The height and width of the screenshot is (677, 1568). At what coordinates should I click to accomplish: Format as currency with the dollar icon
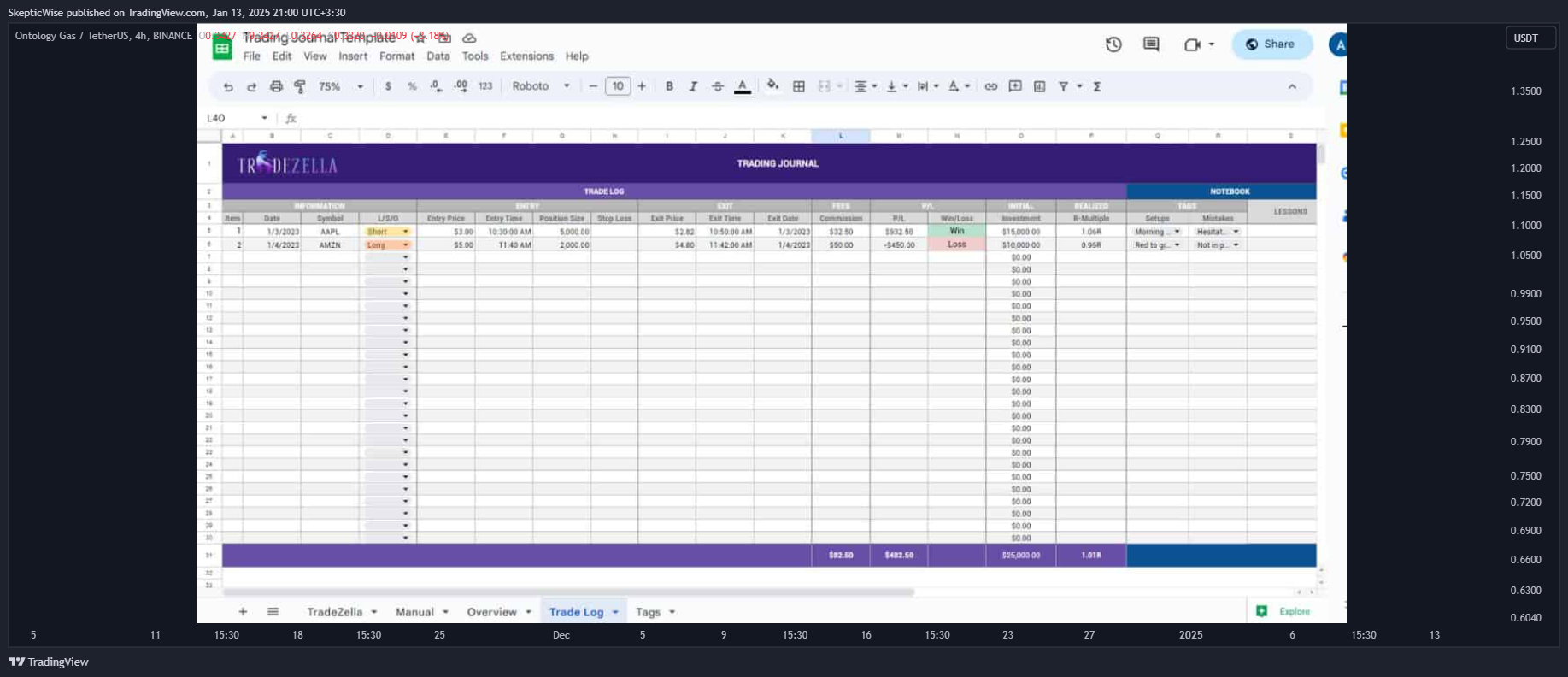pos(388,86)
